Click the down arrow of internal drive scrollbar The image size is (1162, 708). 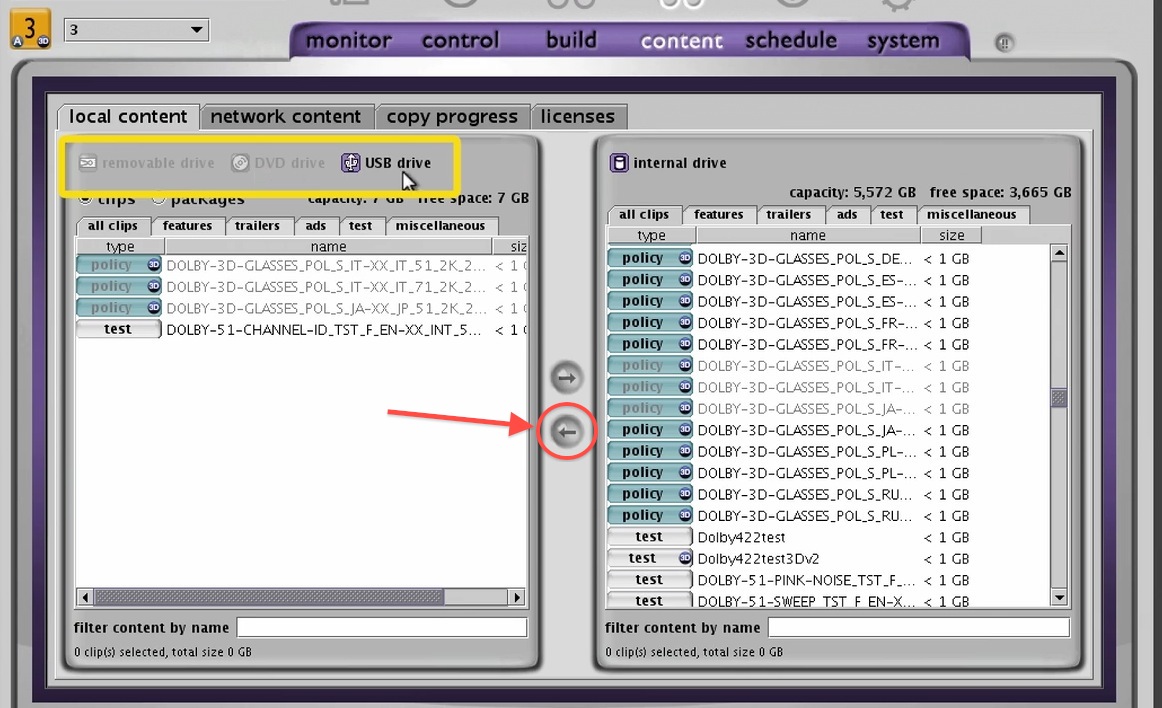[1059, 598]
